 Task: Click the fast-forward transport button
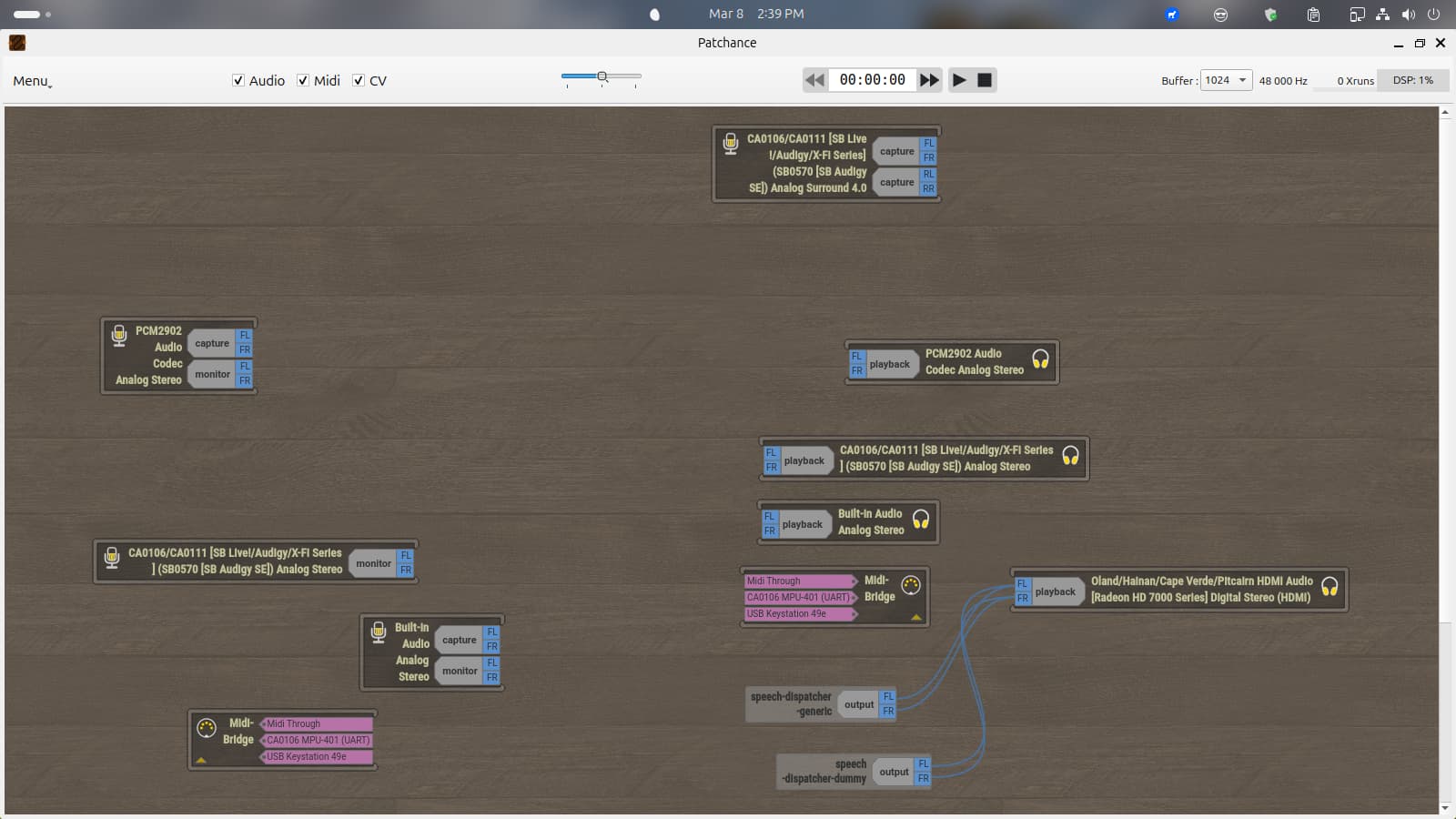click(929, 80)
